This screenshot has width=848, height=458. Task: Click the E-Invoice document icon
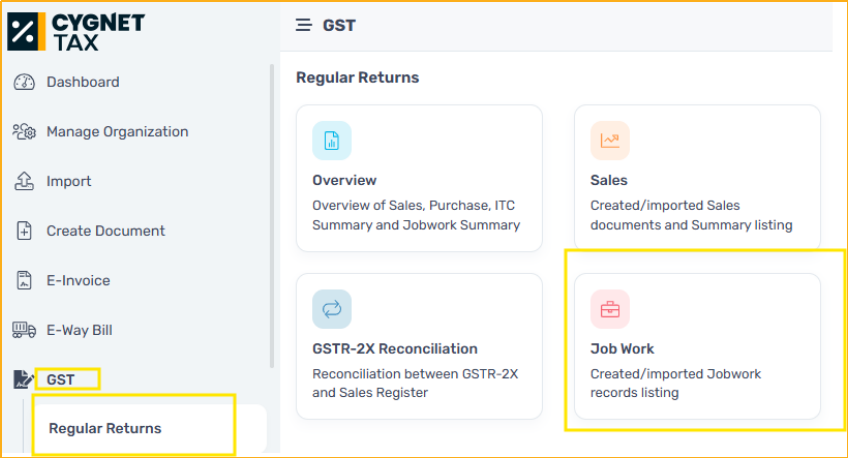pos(24,281)
